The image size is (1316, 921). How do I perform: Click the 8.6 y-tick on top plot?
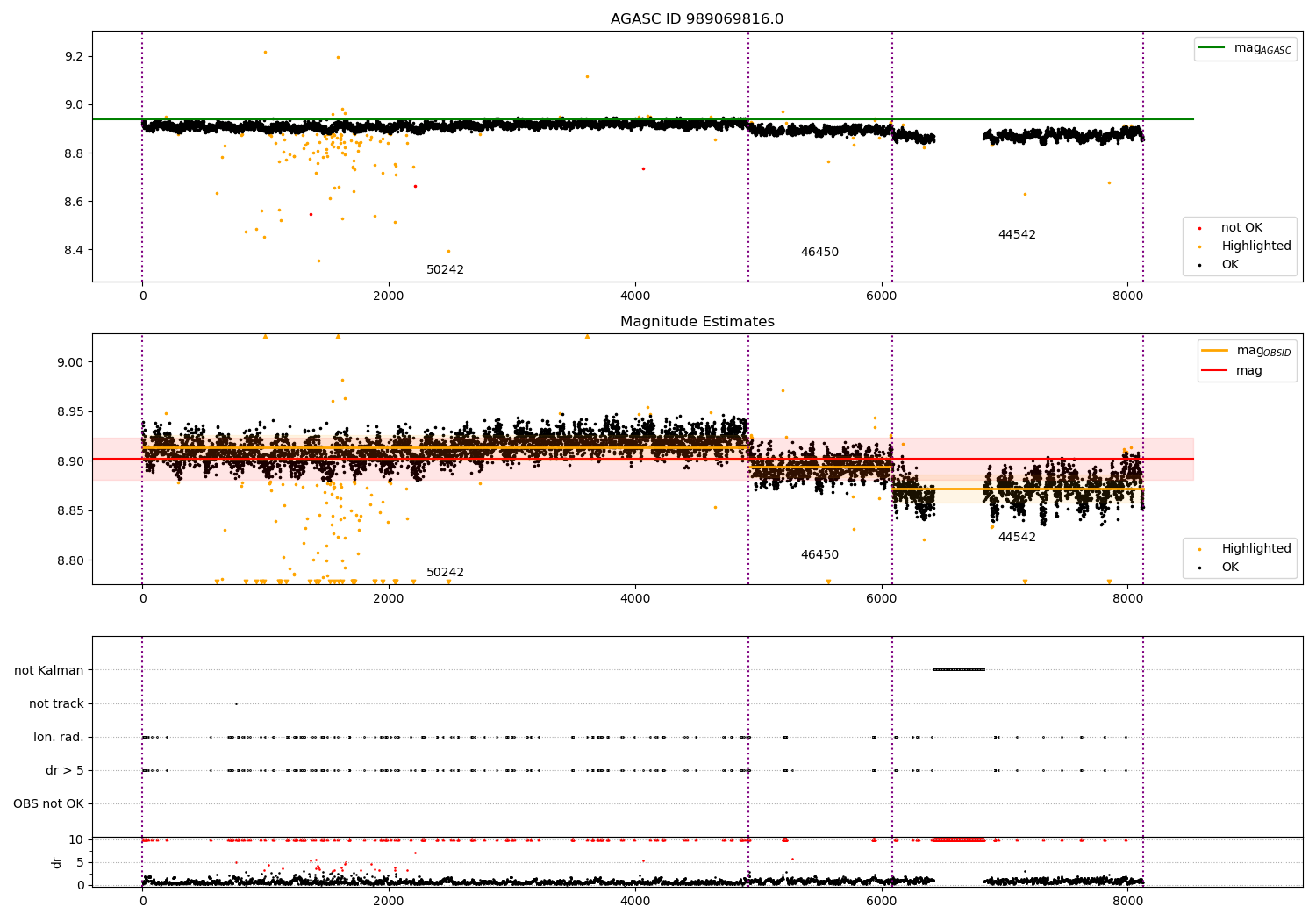pyautogui.click(x=75, y=202)
